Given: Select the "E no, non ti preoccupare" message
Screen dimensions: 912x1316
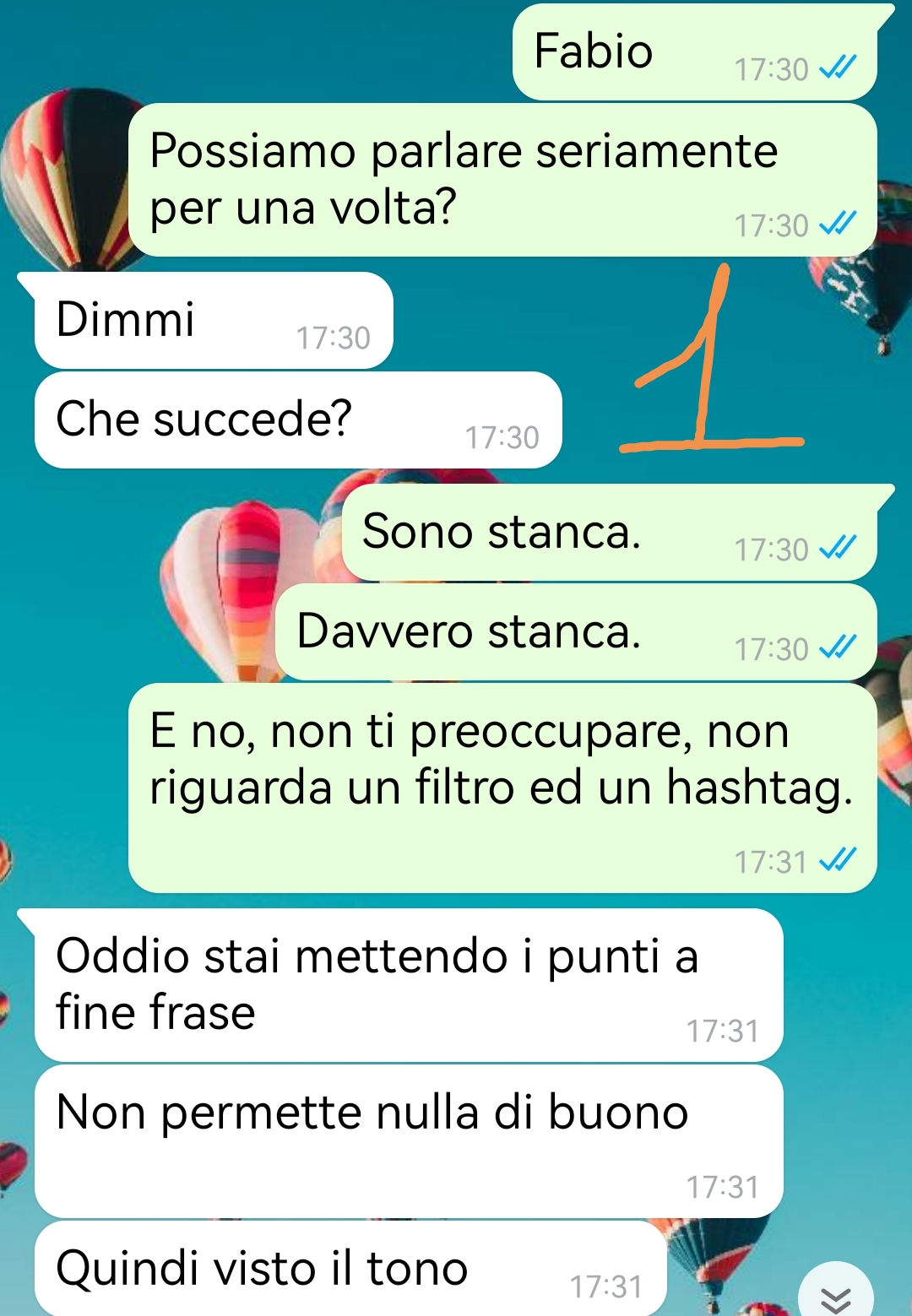Looking at the screenshot, I should 502,788.
